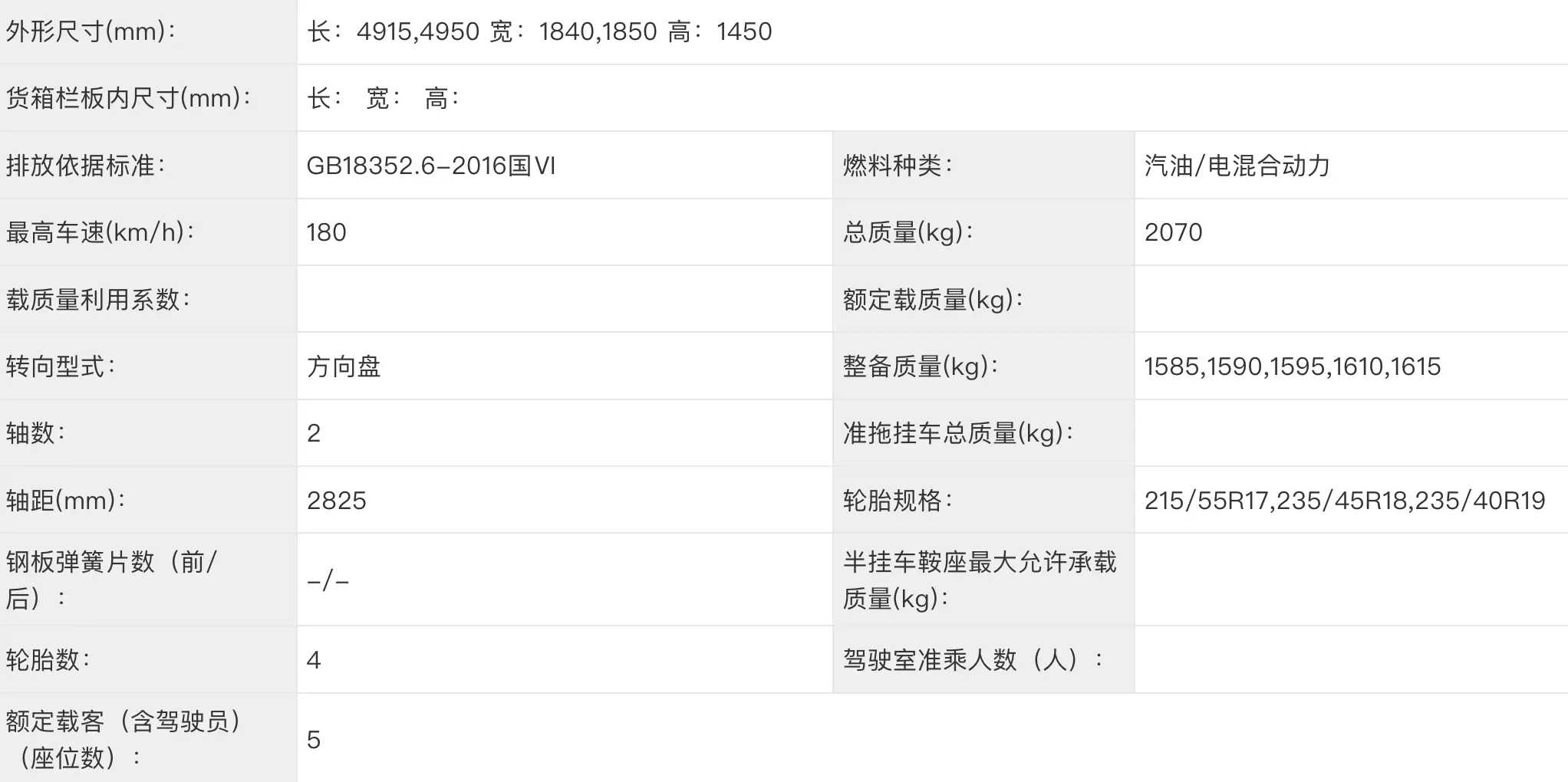Click the 燃料种类 label cell

pyautogui.click(x=983, y=166)
